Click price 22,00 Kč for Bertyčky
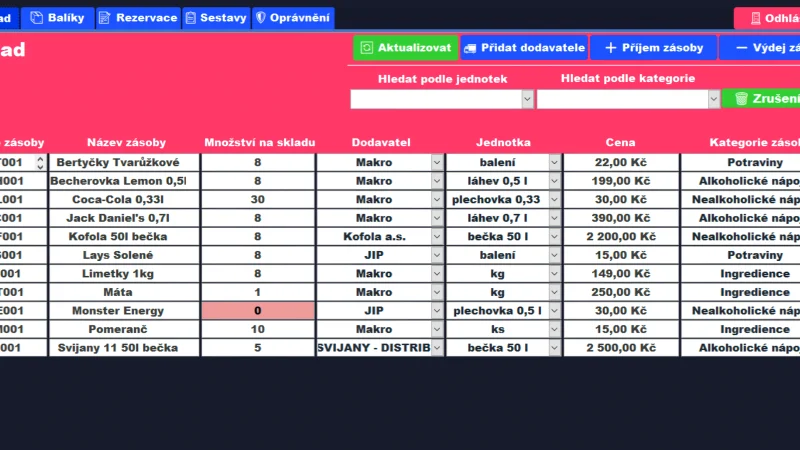Screen dimensions: 800x450 click(621, 162)
